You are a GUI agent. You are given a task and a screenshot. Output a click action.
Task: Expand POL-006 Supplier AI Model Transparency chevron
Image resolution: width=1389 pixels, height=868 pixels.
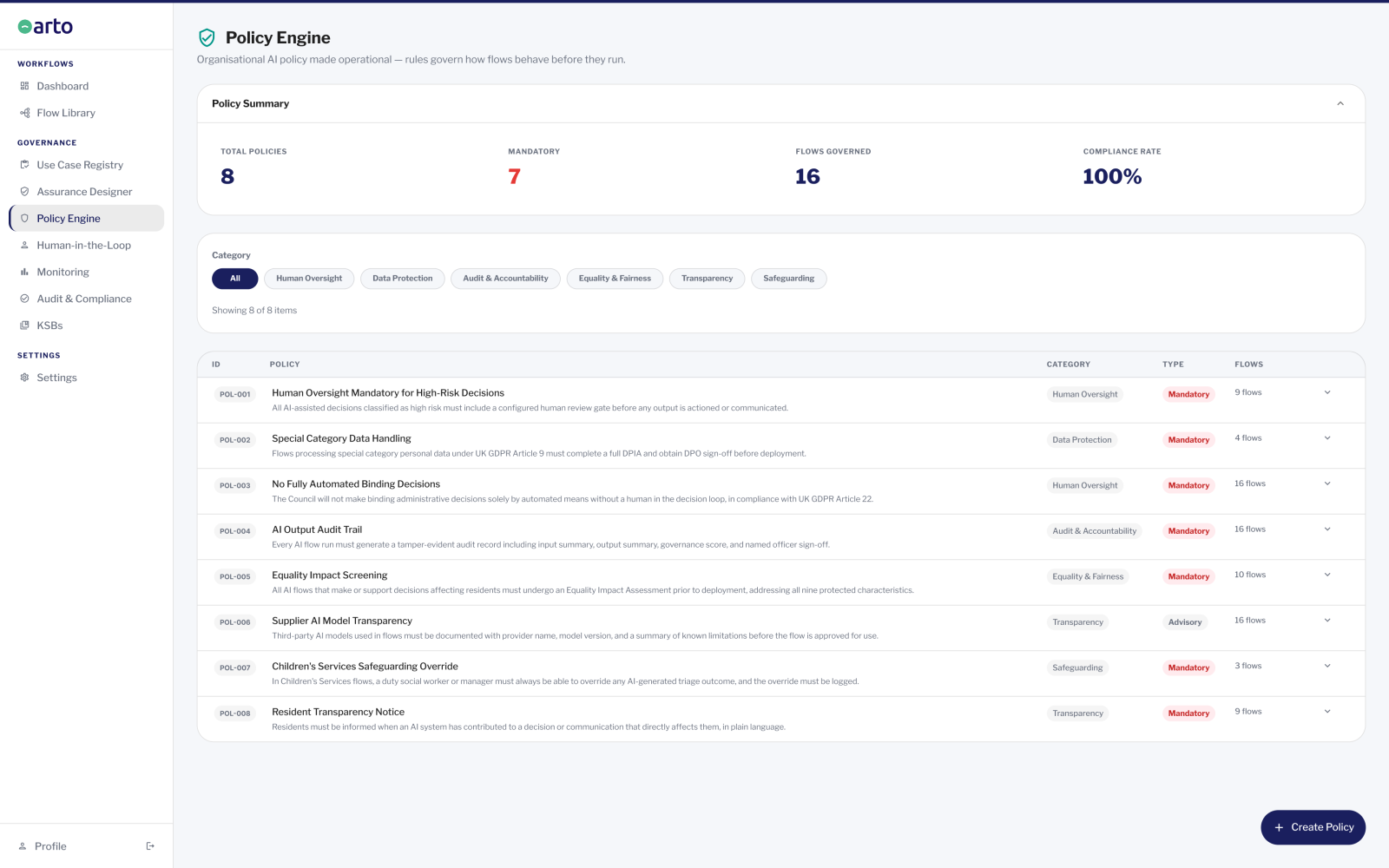[x=1327, y=621]
